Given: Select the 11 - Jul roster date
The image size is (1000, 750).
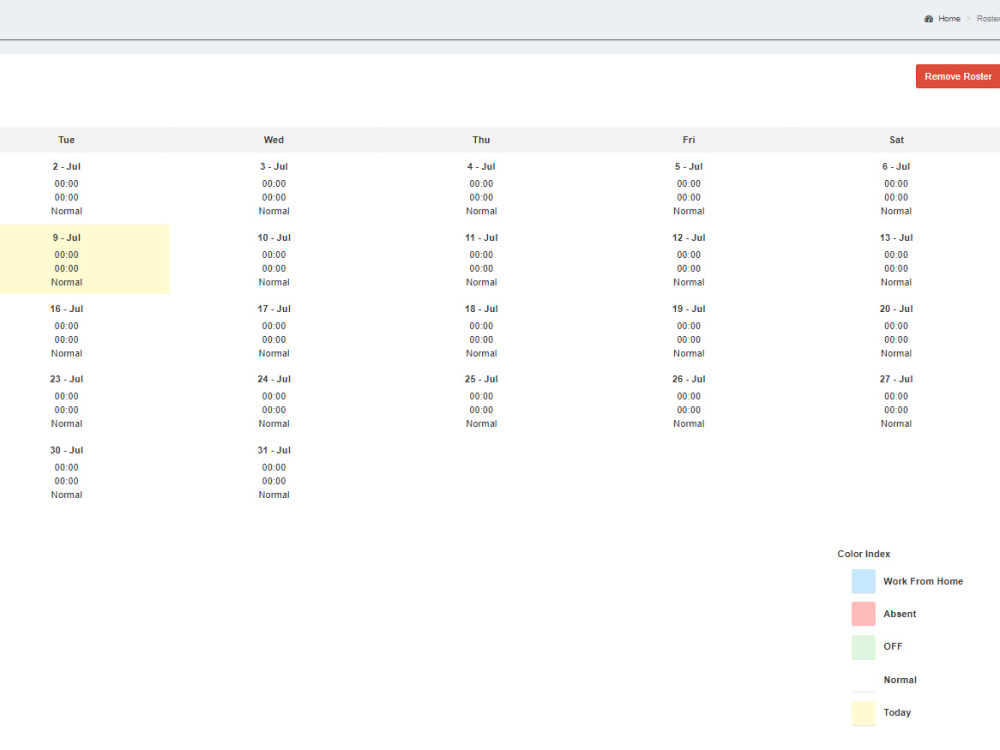Looking at the screenshot, I should coord(482,237).
